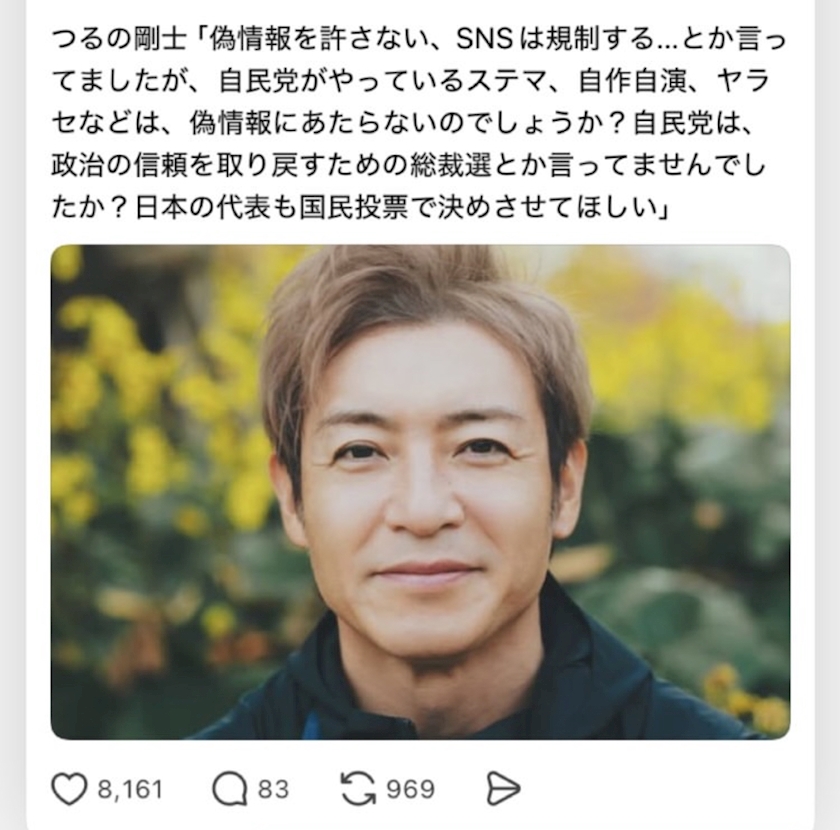Open replies via the speech bubble icon
This screenshot has height=830, width=840.
(x=230, y=789)
